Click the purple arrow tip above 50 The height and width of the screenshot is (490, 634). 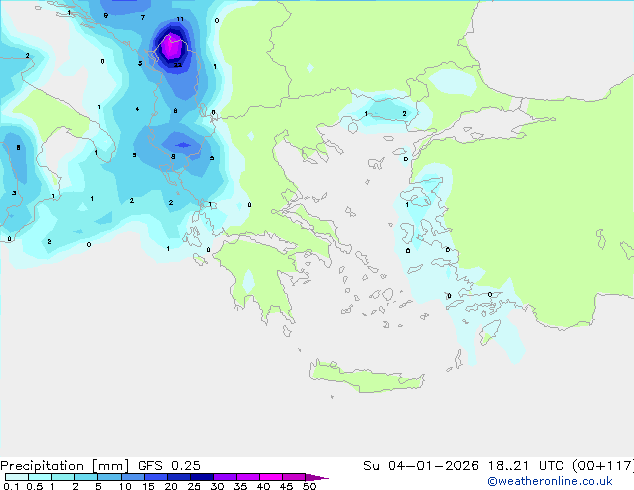pyautogui.click(x=317, y=477)
